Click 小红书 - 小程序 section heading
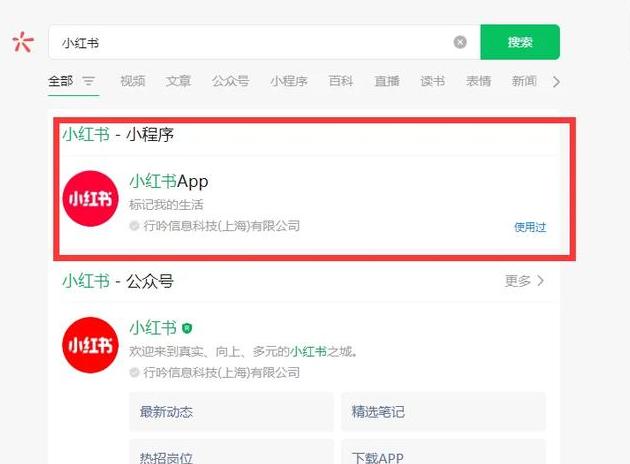The width and height of the screenshot is (630, 464). pyautogui.click(x=118, y=135)
